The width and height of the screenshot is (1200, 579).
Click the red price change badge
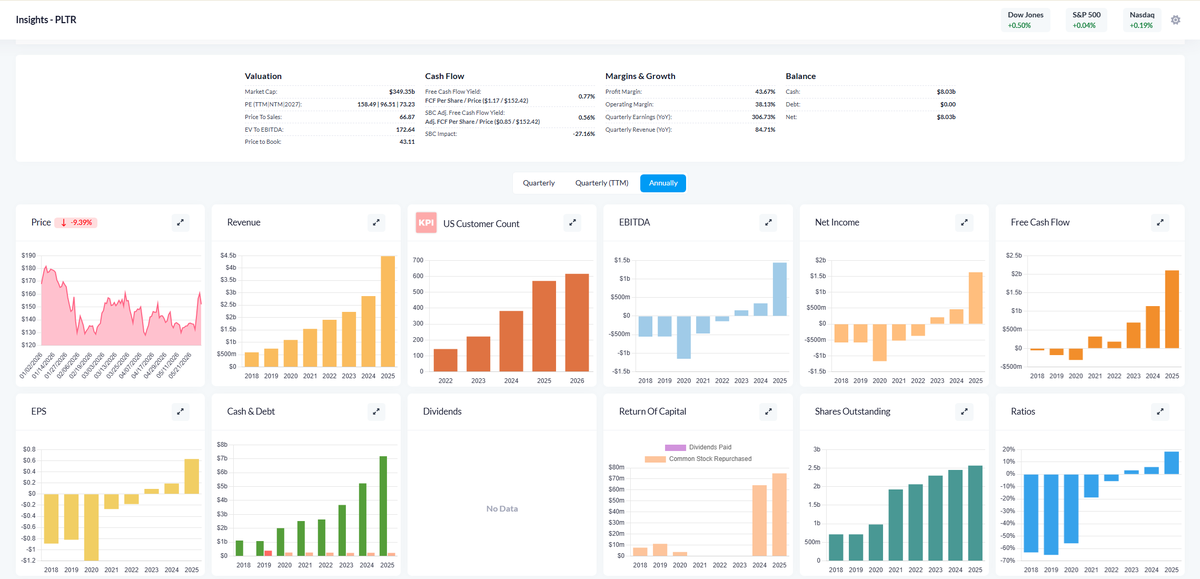[x=75, y=223]
